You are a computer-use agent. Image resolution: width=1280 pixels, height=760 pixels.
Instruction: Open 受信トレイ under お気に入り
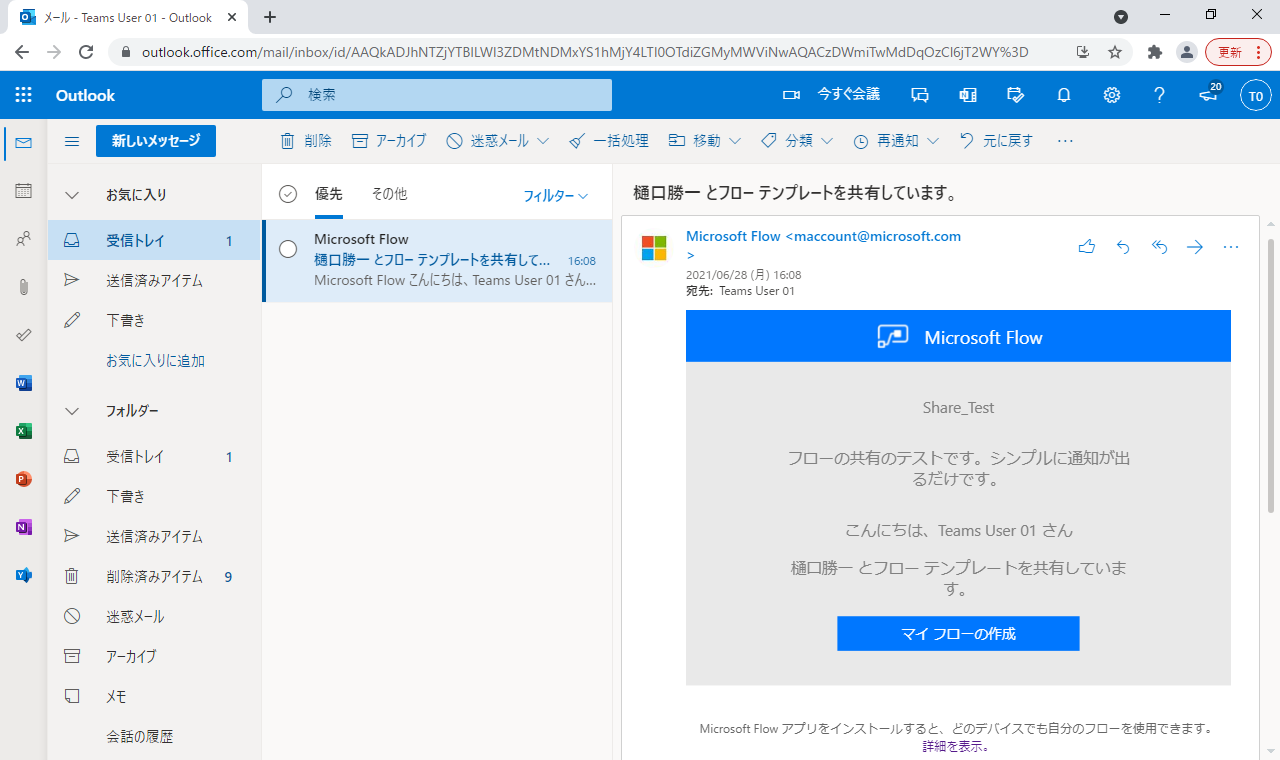pos(154,241)
